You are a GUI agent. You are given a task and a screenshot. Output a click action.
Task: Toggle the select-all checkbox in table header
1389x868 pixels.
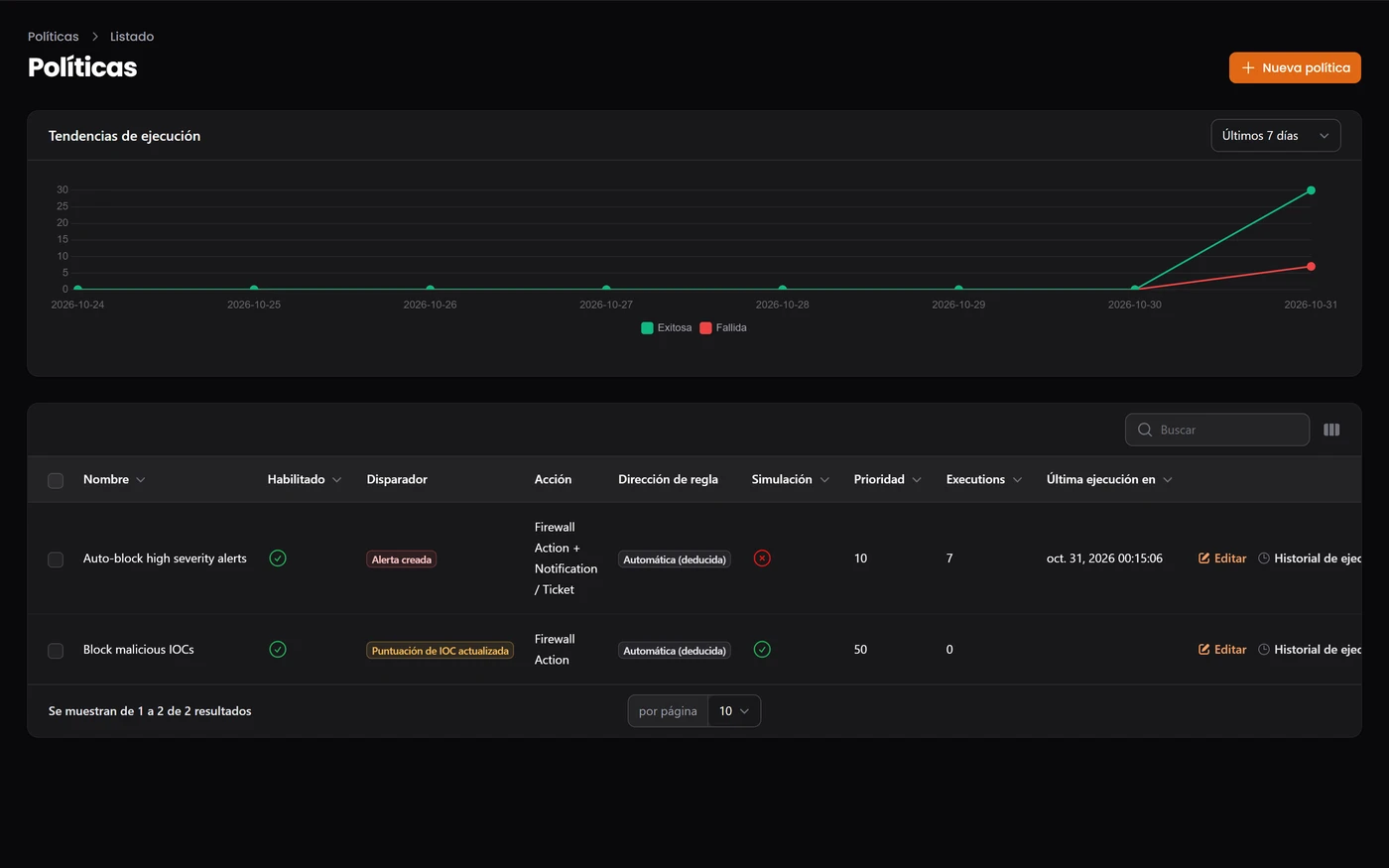tap(56, 480)
